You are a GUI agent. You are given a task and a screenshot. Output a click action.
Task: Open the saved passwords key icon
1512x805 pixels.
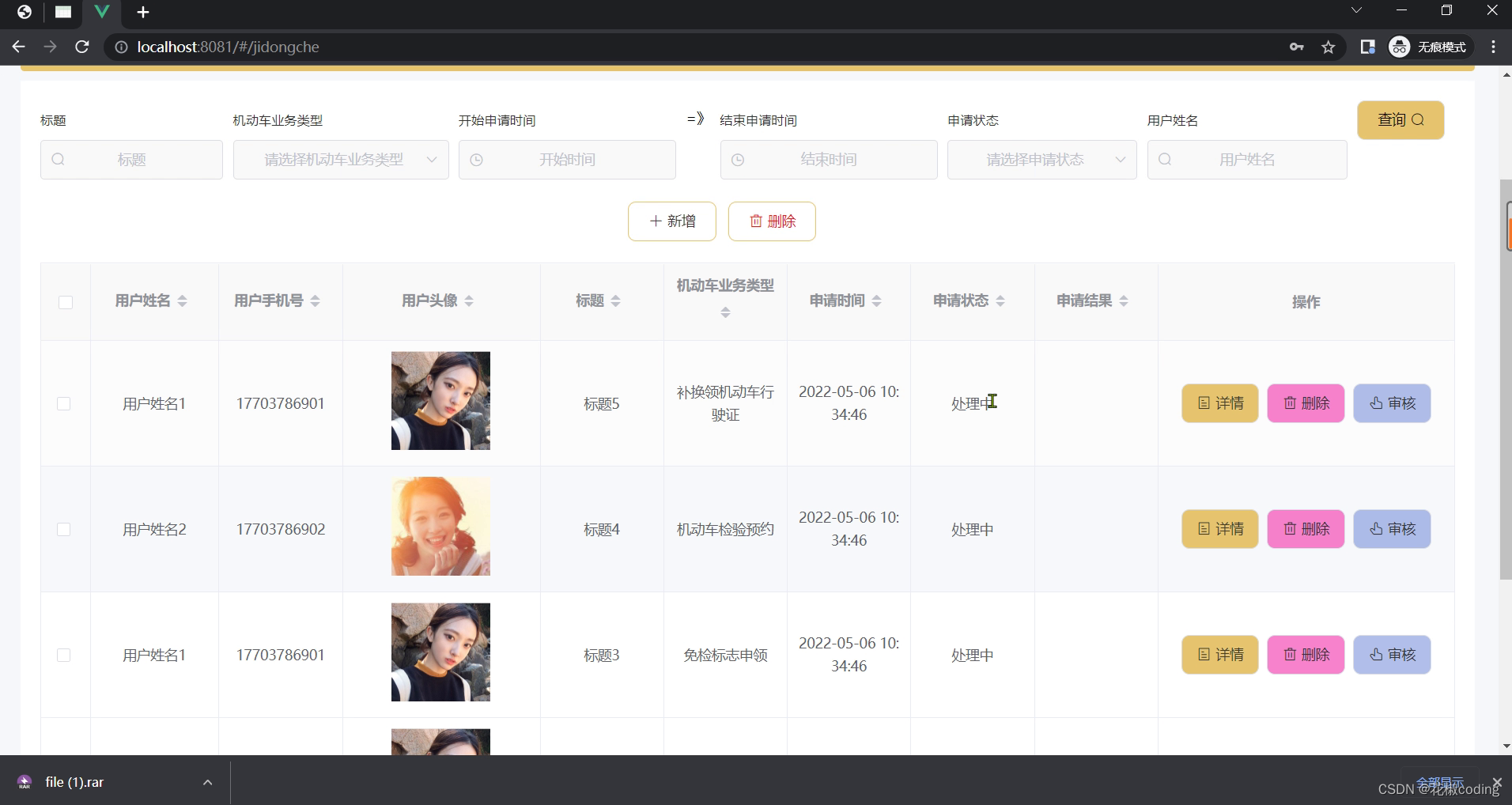[1296, 47]
